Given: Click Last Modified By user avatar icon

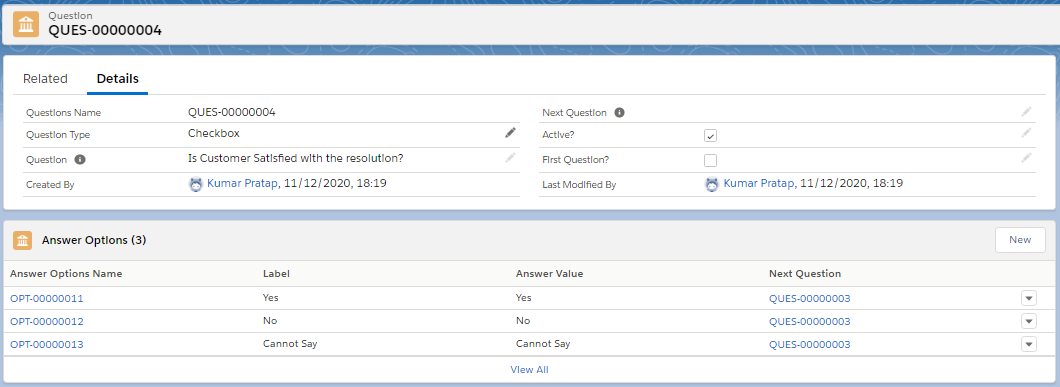Looking at the screenshot, I should click(x=712, y=184).
